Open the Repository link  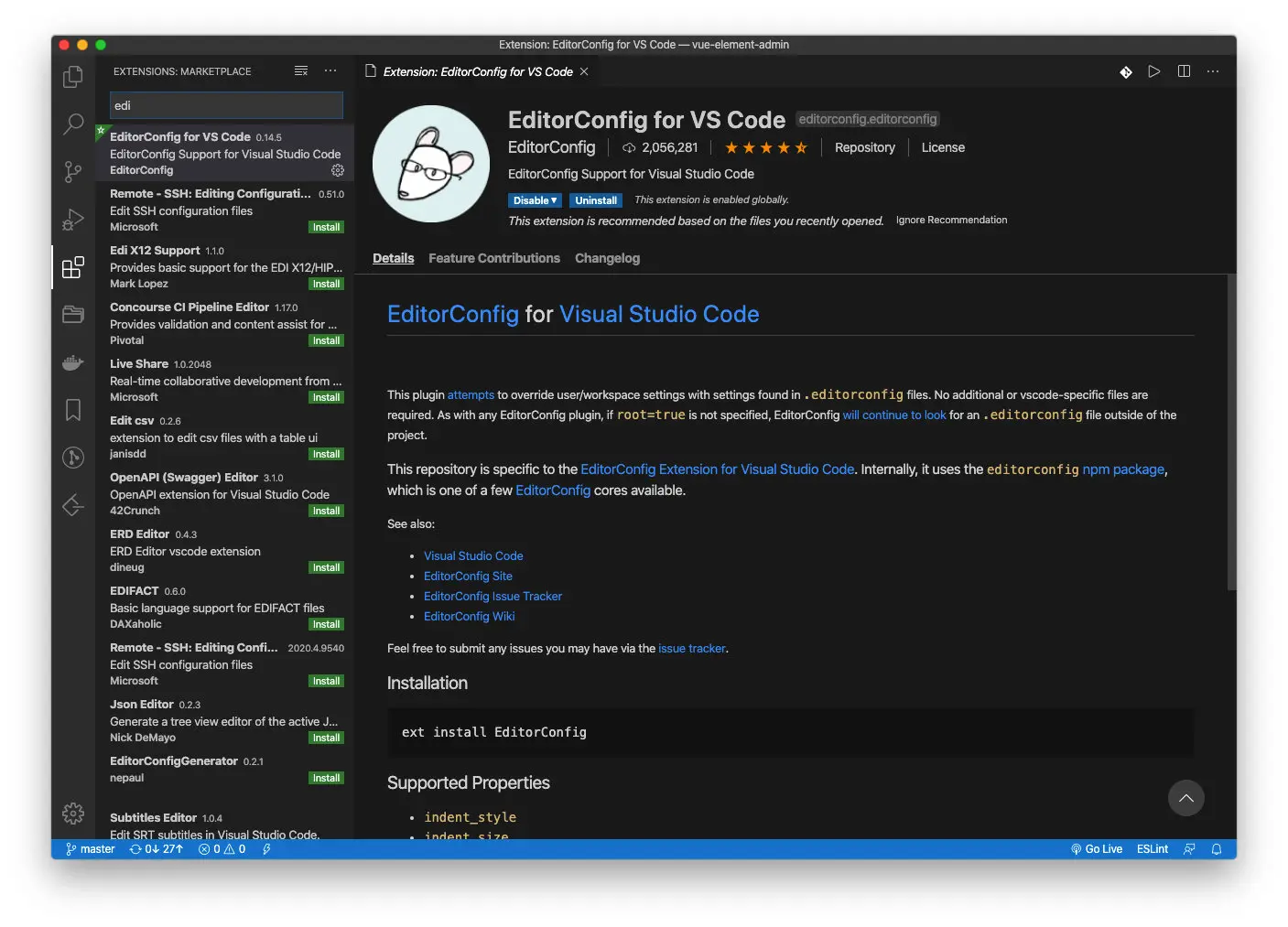pyautogui.click(x=865, y=147)
